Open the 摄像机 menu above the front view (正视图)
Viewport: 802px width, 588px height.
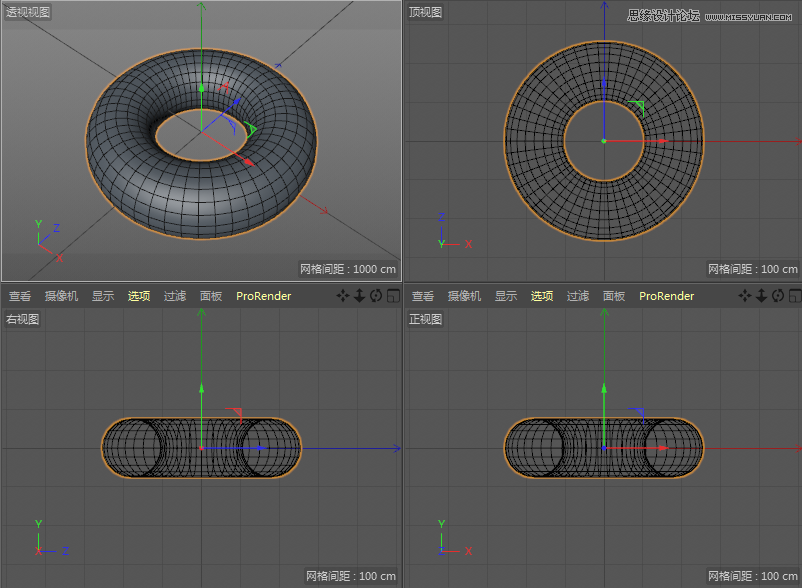[464, 296]
